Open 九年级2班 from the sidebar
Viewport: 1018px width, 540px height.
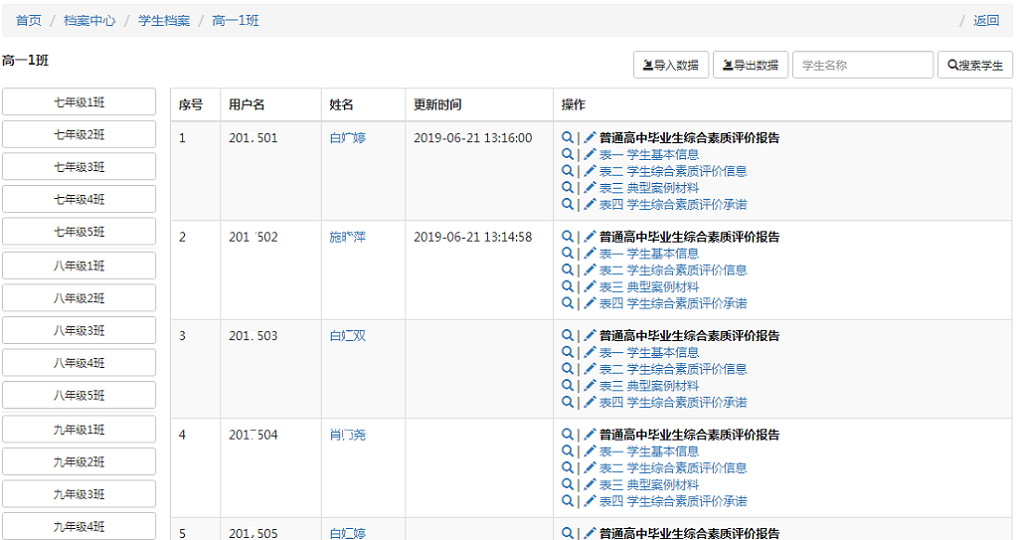79,462
